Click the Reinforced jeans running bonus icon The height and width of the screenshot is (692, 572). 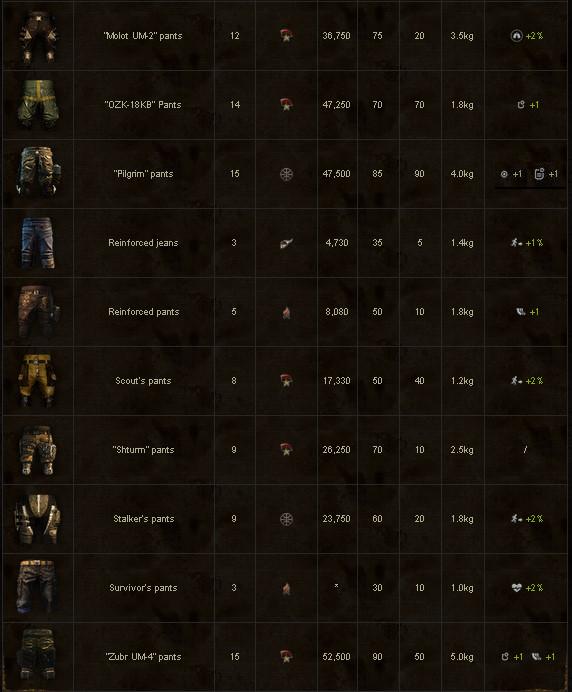click(516, 243)
